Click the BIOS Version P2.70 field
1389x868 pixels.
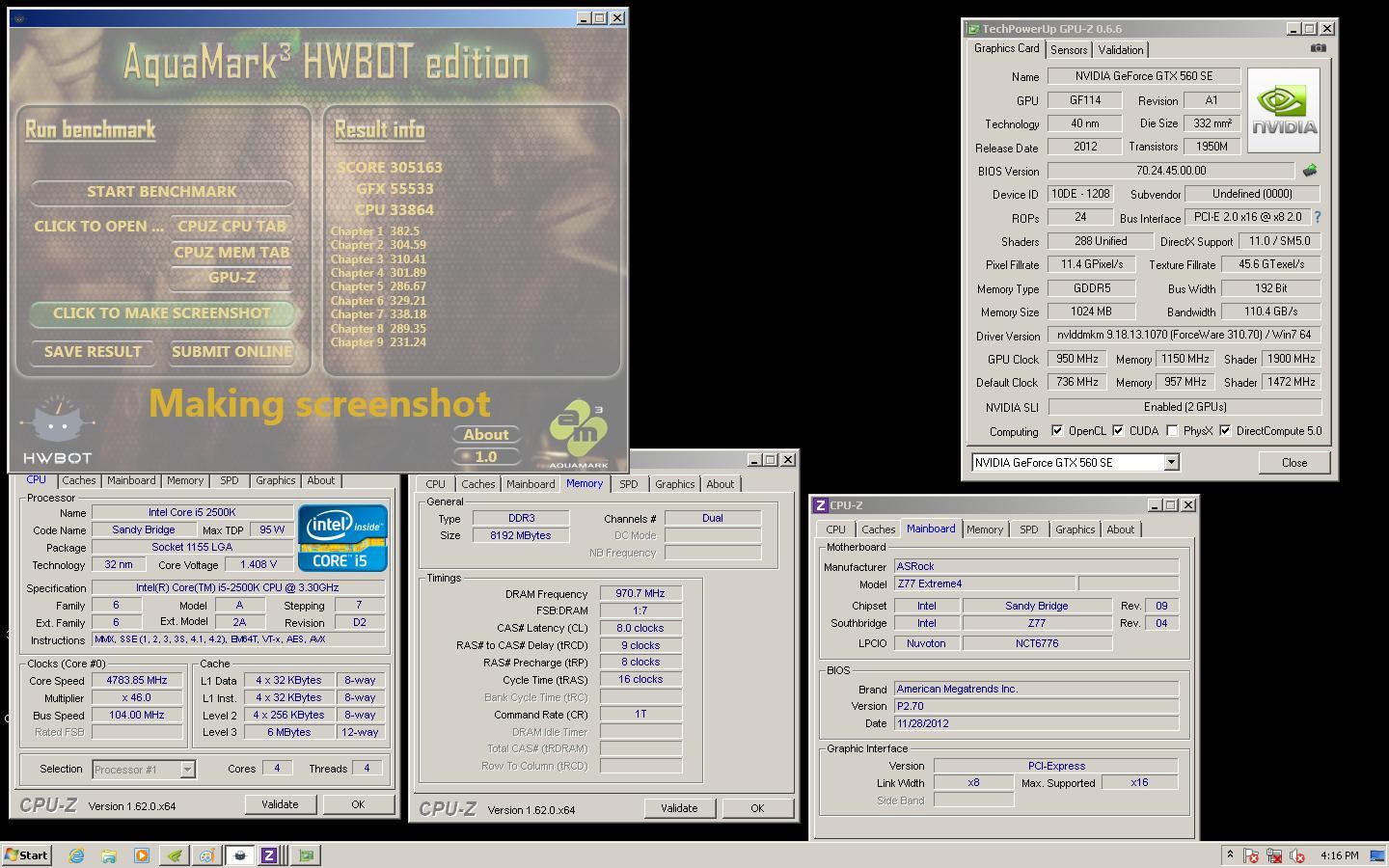pyautogui.click(x=1036, y=706)
